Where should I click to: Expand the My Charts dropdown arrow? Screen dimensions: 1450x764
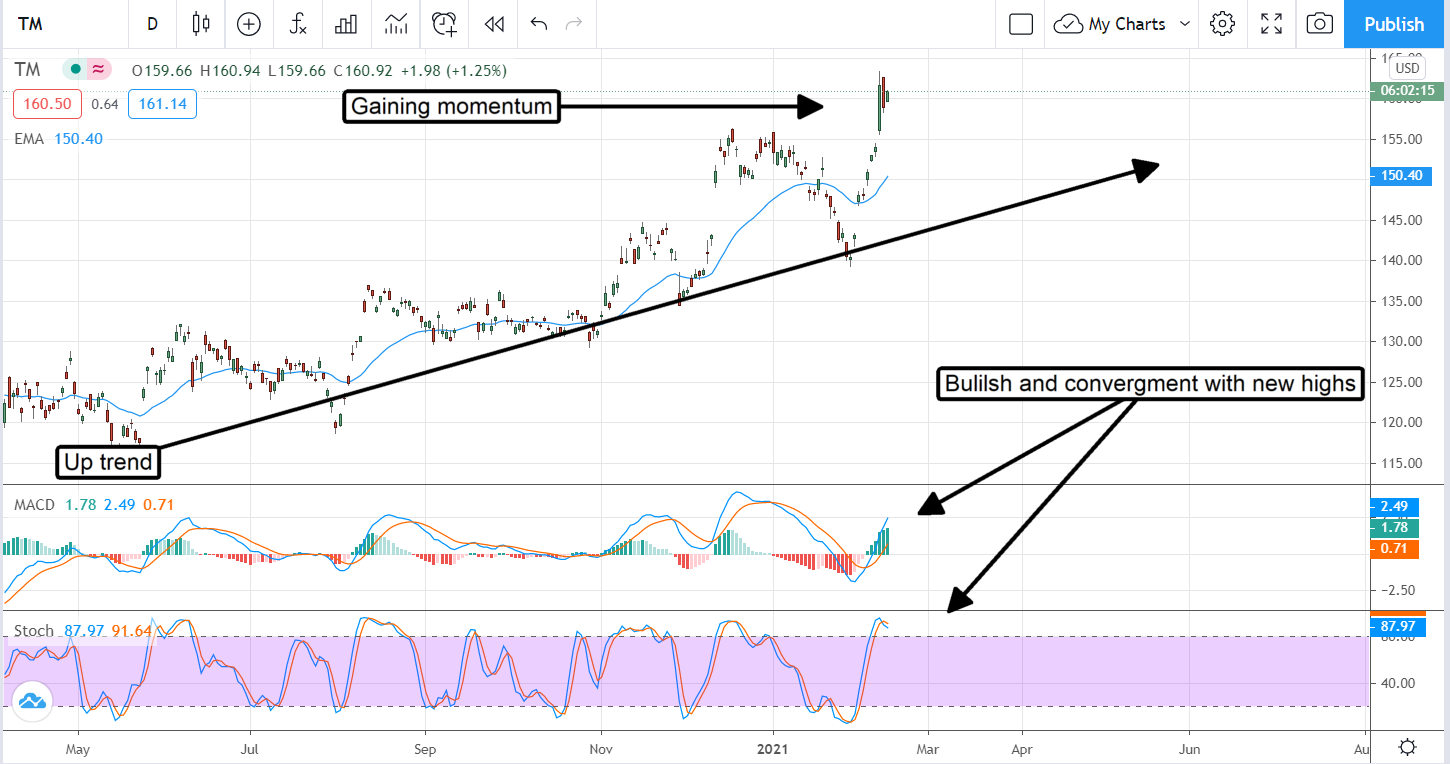point(1185,24)
